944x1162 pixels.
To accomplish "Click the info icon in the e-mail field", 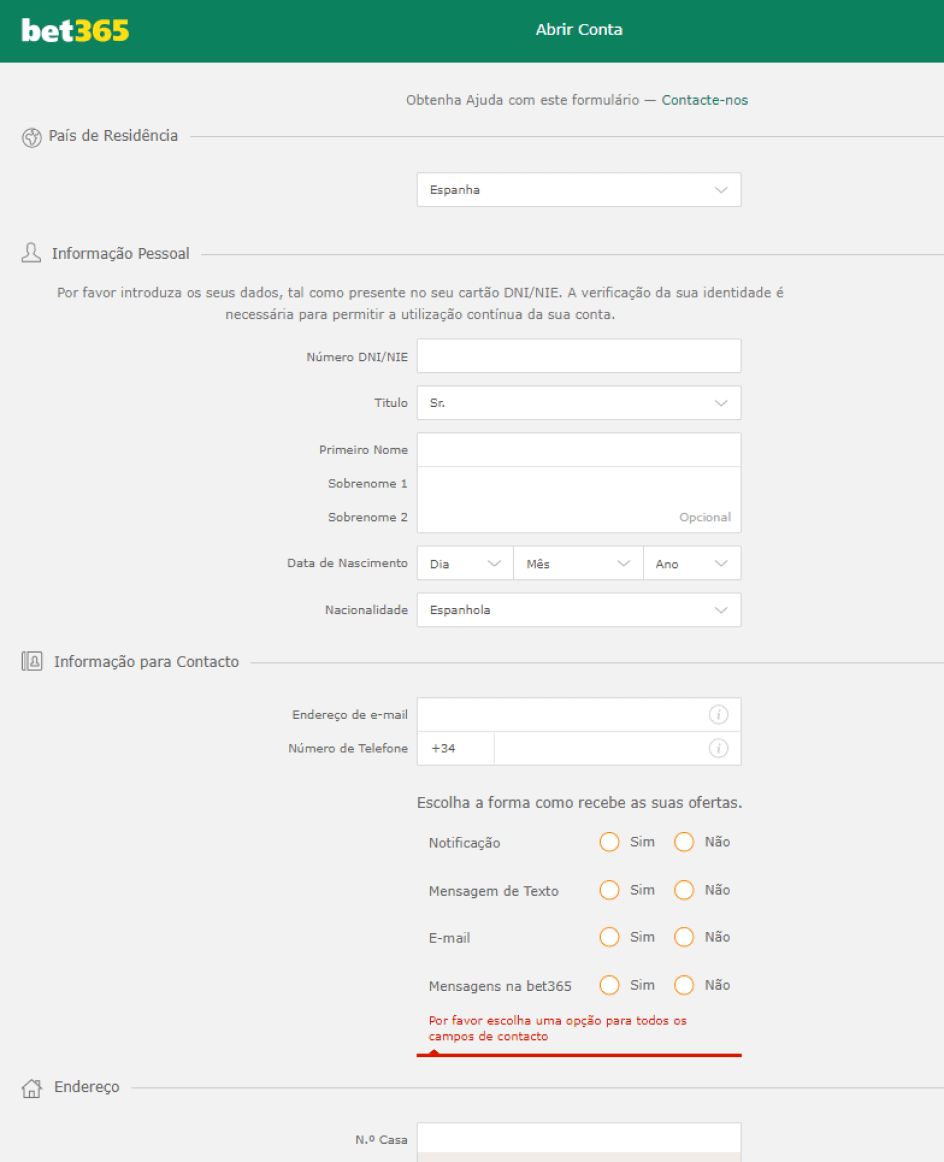I will coord(718,714).
